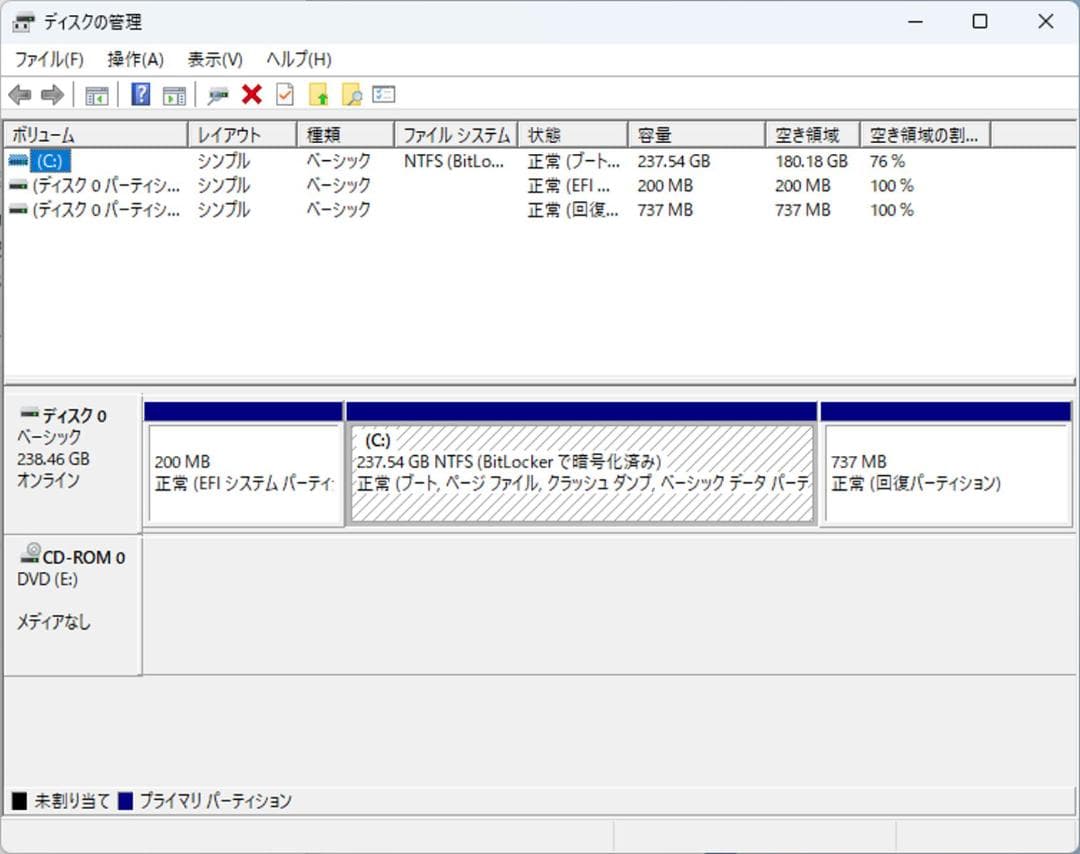Toggle the action pane icon on the toolbar
This screenshot has height=854, width=1080.
[174, 94]
